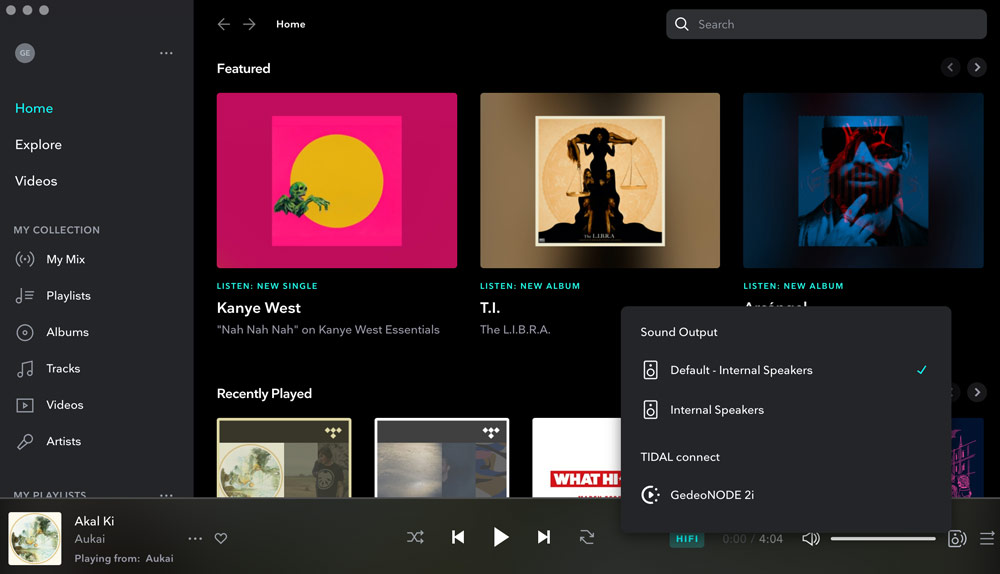Add Akal Ki to favorites with heart icon
Viewport: 1000px width, 574px height.
[221, 539]
